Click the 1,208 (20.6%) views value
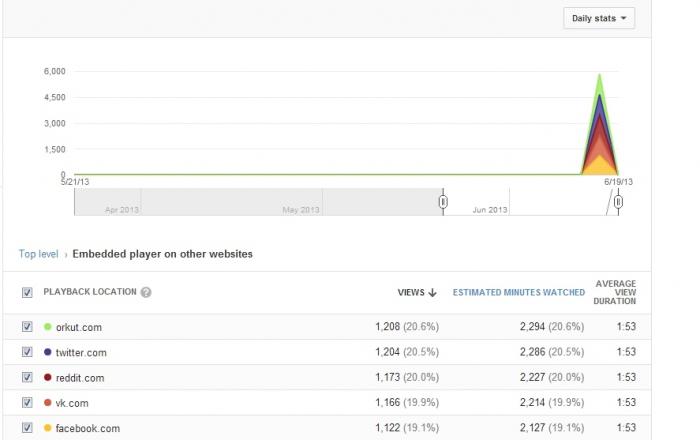Viewport: 700px width, 440px height. tap(407, 327)
